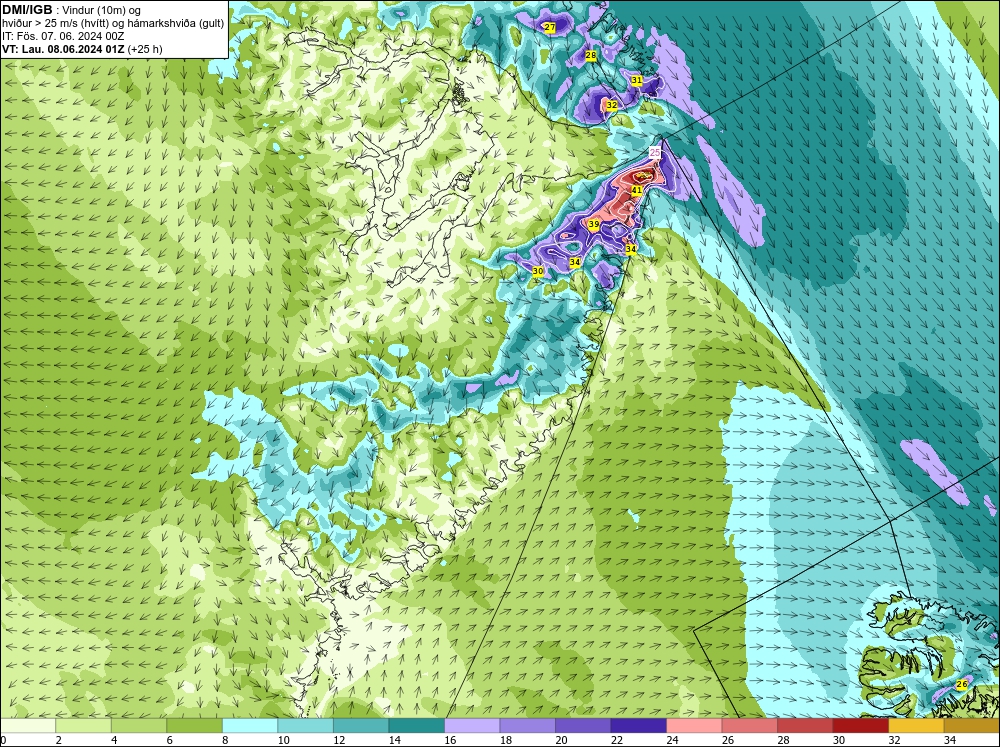The image size is (1000, 747).
Task: Pick the 4–6 m/s green legend swatch
Action: pyautogui.click(x=138, y=725)
